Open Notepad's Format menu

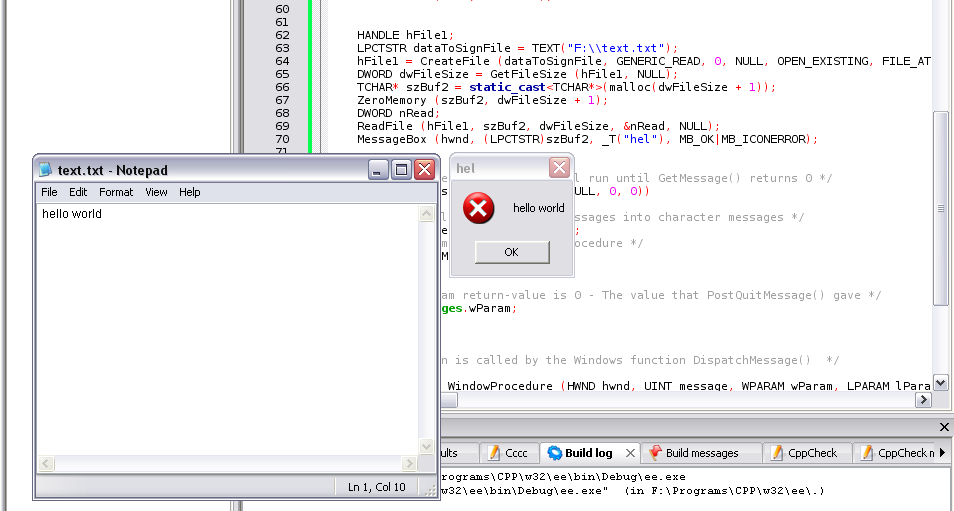tap(116, 192)
